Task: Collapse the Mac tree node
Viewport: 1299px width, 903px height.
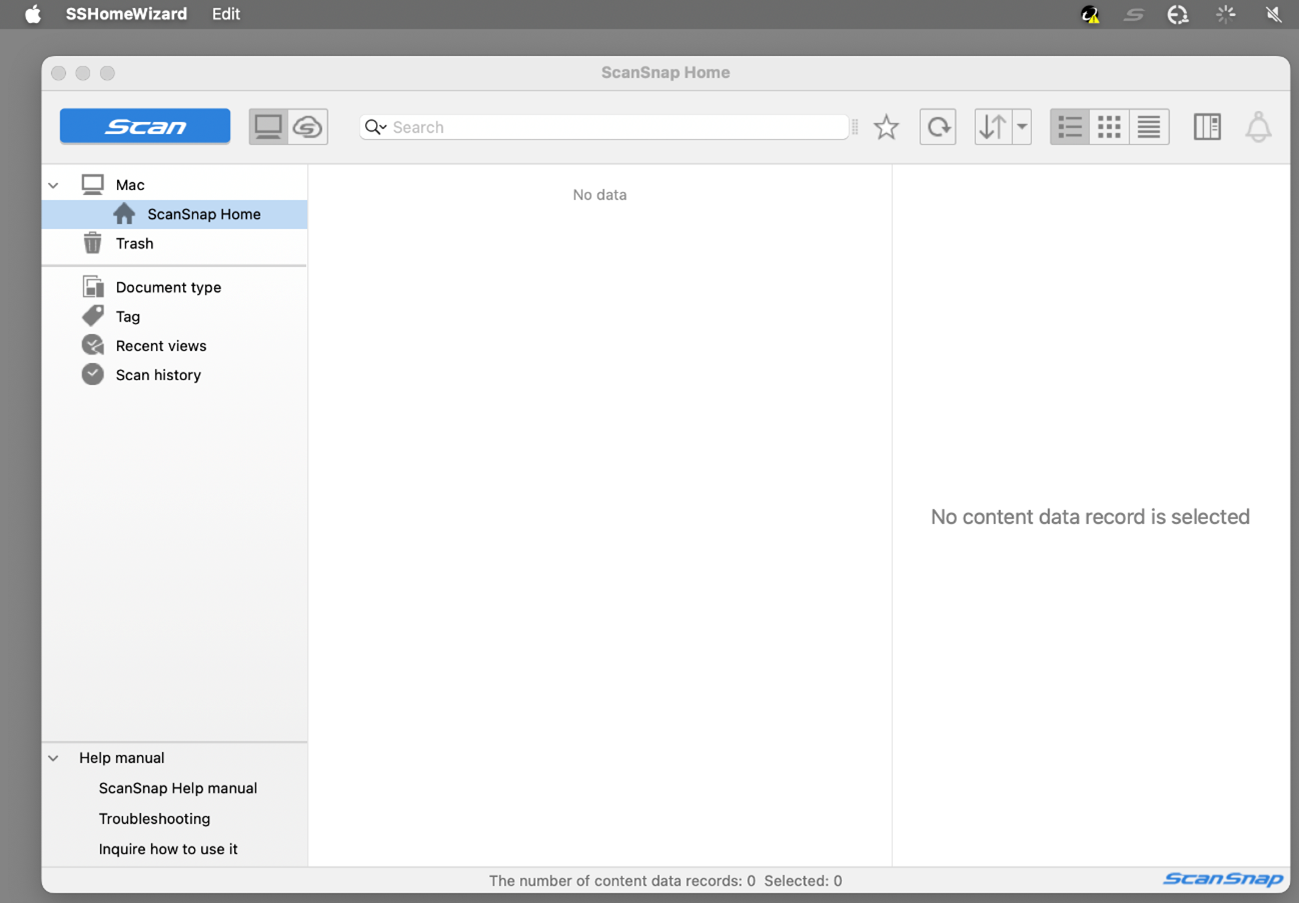Action: (54, 185)
